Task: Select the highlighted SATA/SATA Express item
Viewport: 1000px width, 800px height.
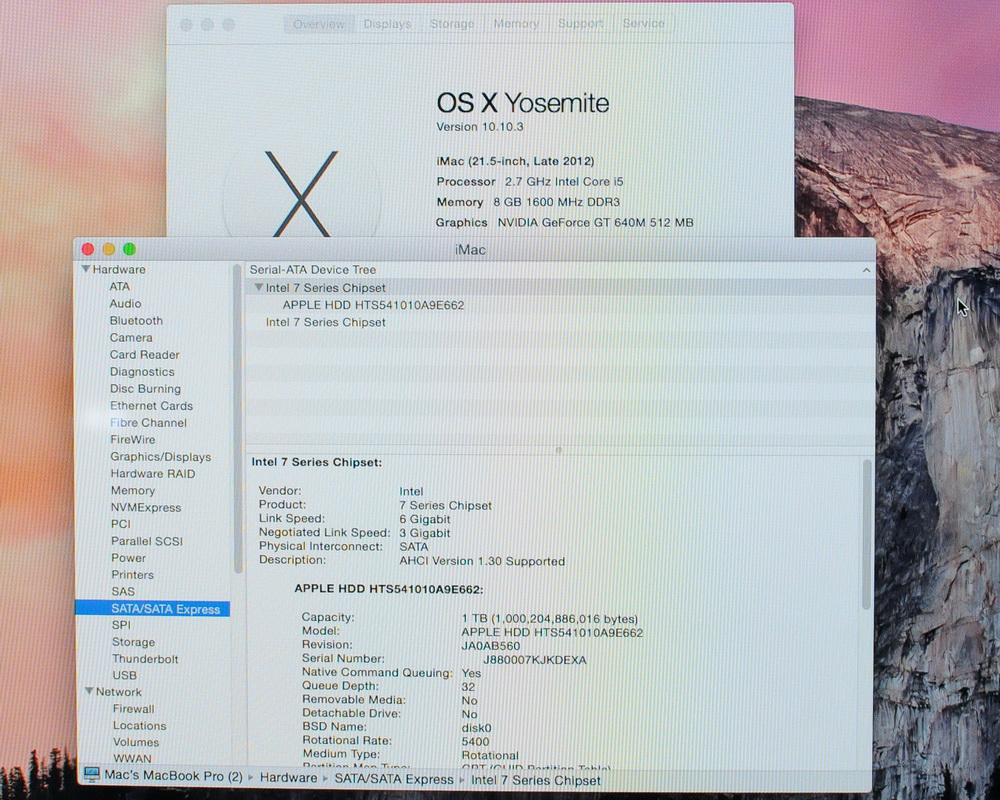Action: (152, 609)
